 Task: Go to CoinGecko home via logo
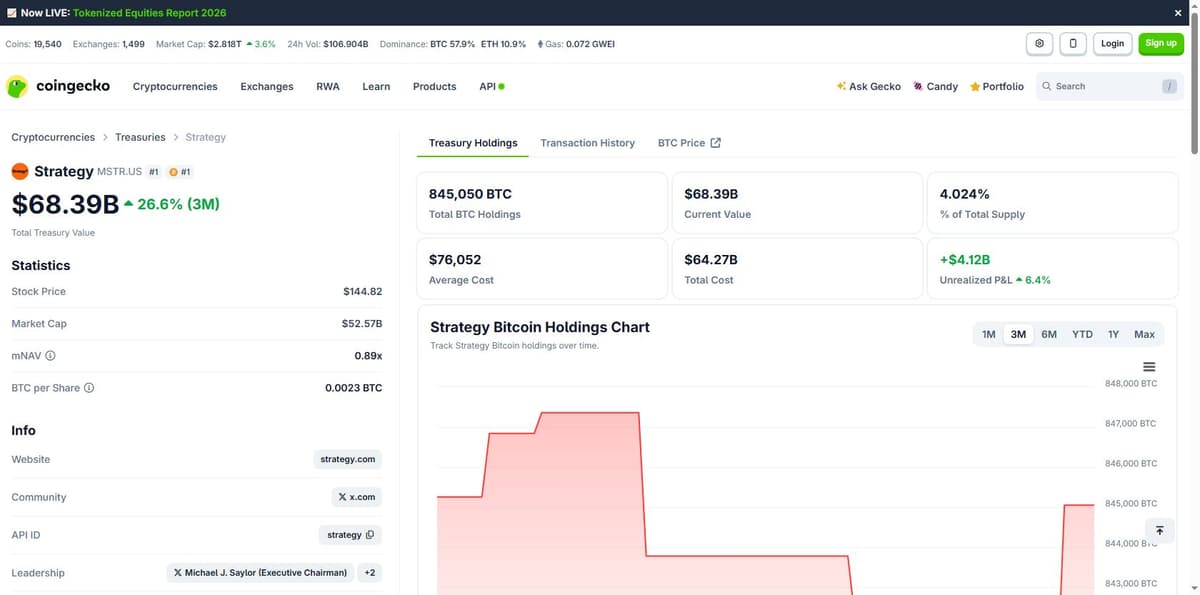58,87
